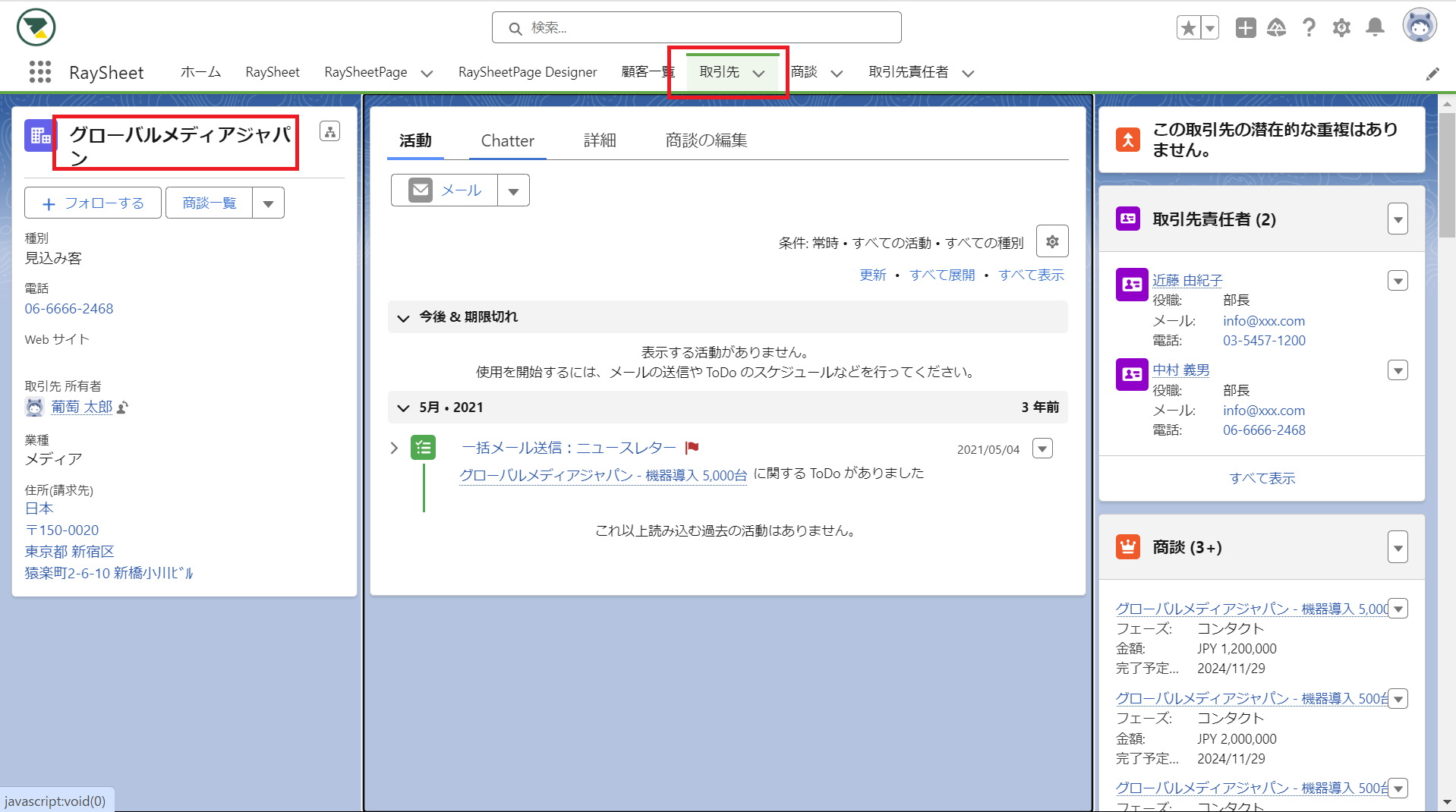Open the Setup gear icon
Screen dimensions: 1456x812
1341,28
